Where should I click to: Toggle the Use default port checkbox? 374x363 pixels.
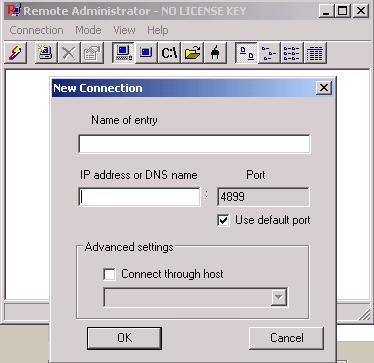pyautogui.click(x=223, y=220)
